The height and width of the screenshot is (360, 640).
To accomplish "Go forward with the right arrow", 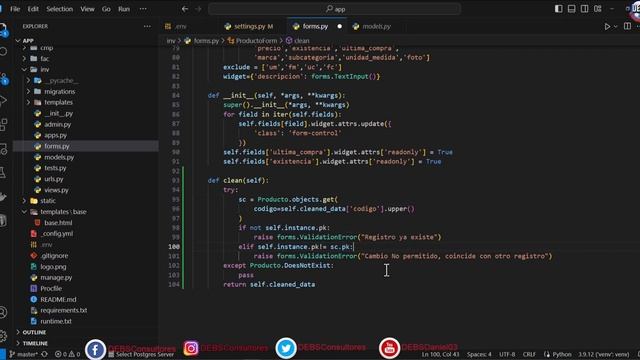I will [198, 9].
